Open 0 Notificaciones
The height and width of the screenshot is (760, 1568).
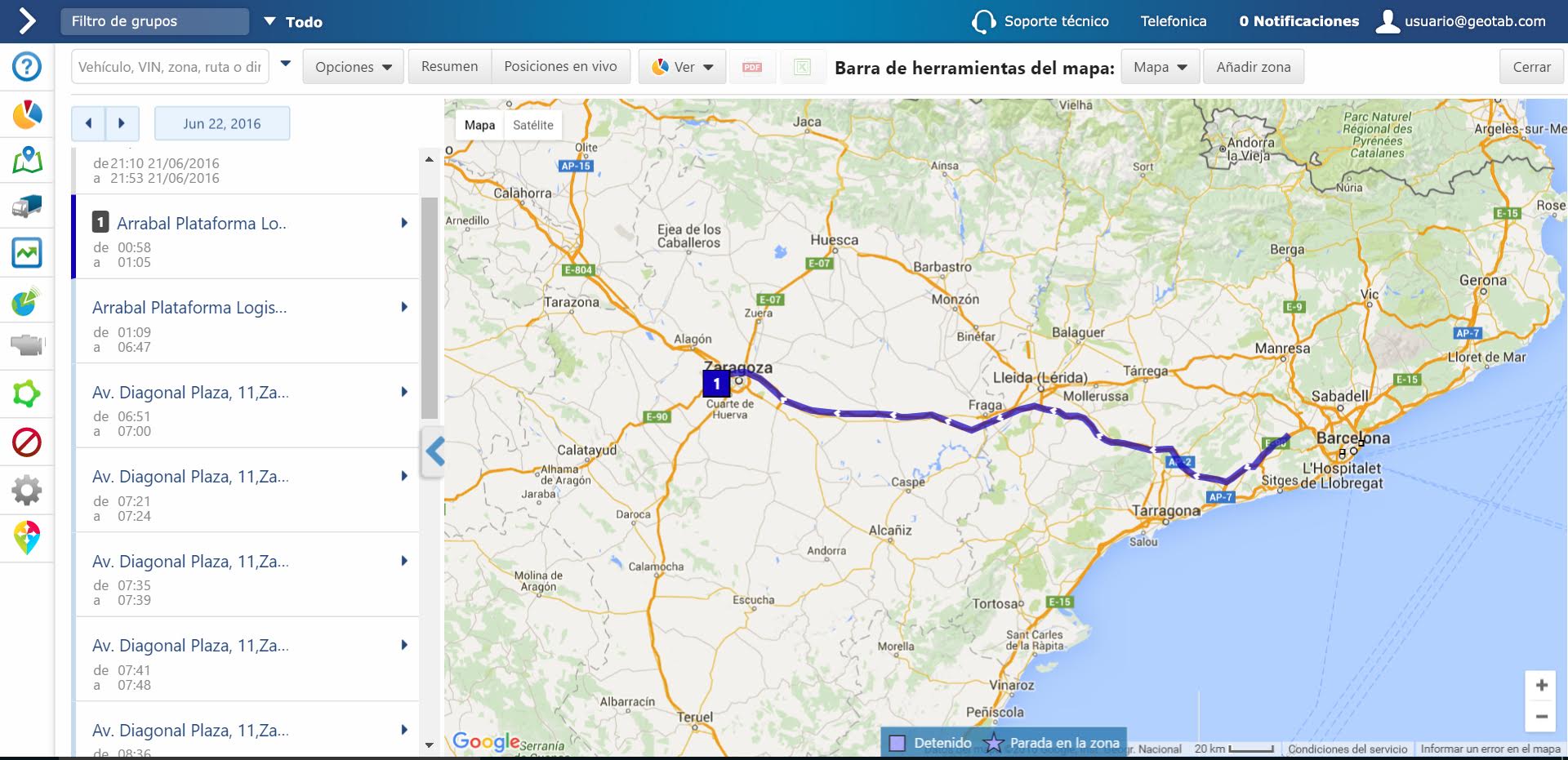pos(1298,21)
